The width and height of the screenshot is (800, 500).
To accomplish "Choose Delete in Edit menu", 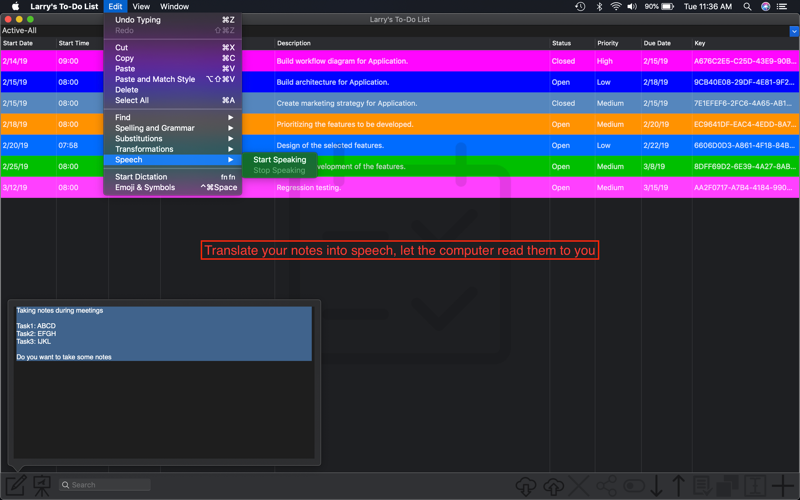I will click(x=172, y=90).
